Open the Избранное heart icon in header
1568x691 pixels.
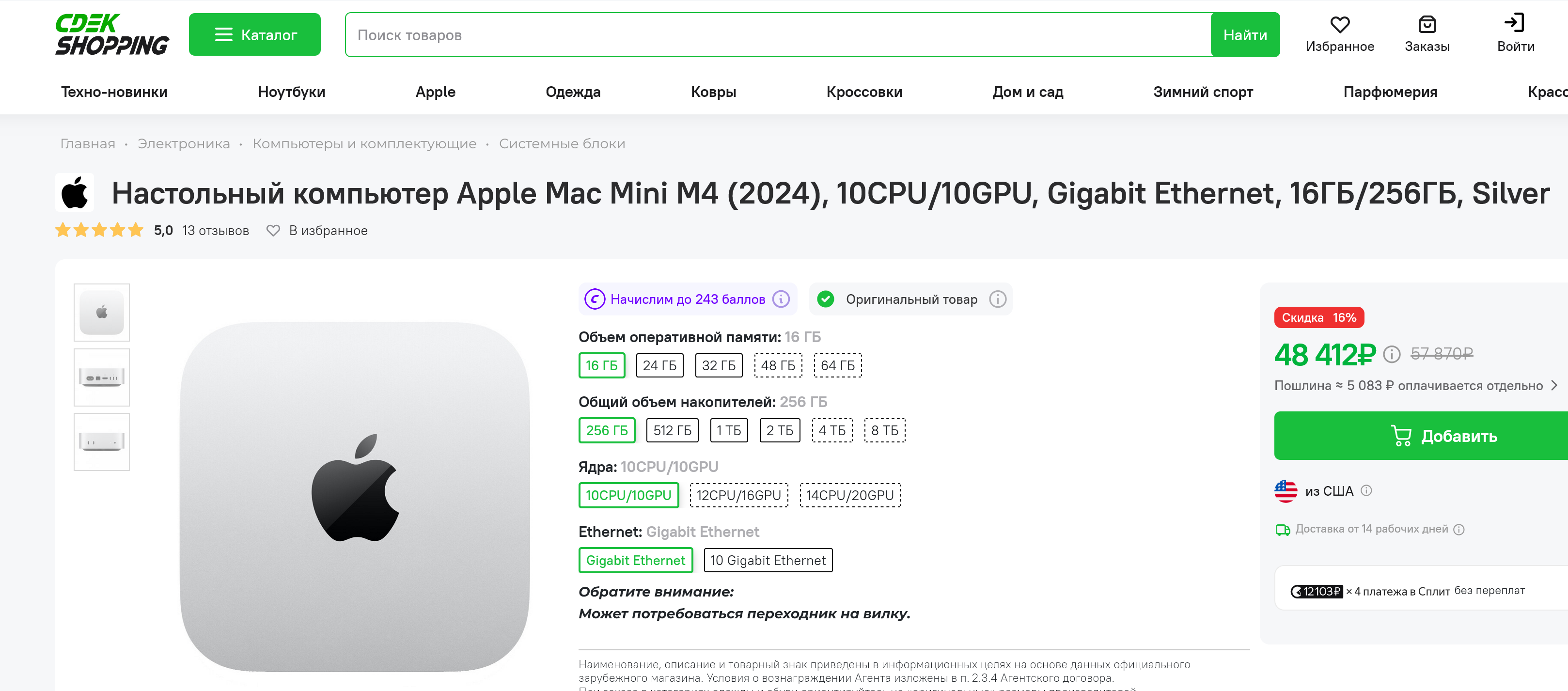pos(1339,25)
